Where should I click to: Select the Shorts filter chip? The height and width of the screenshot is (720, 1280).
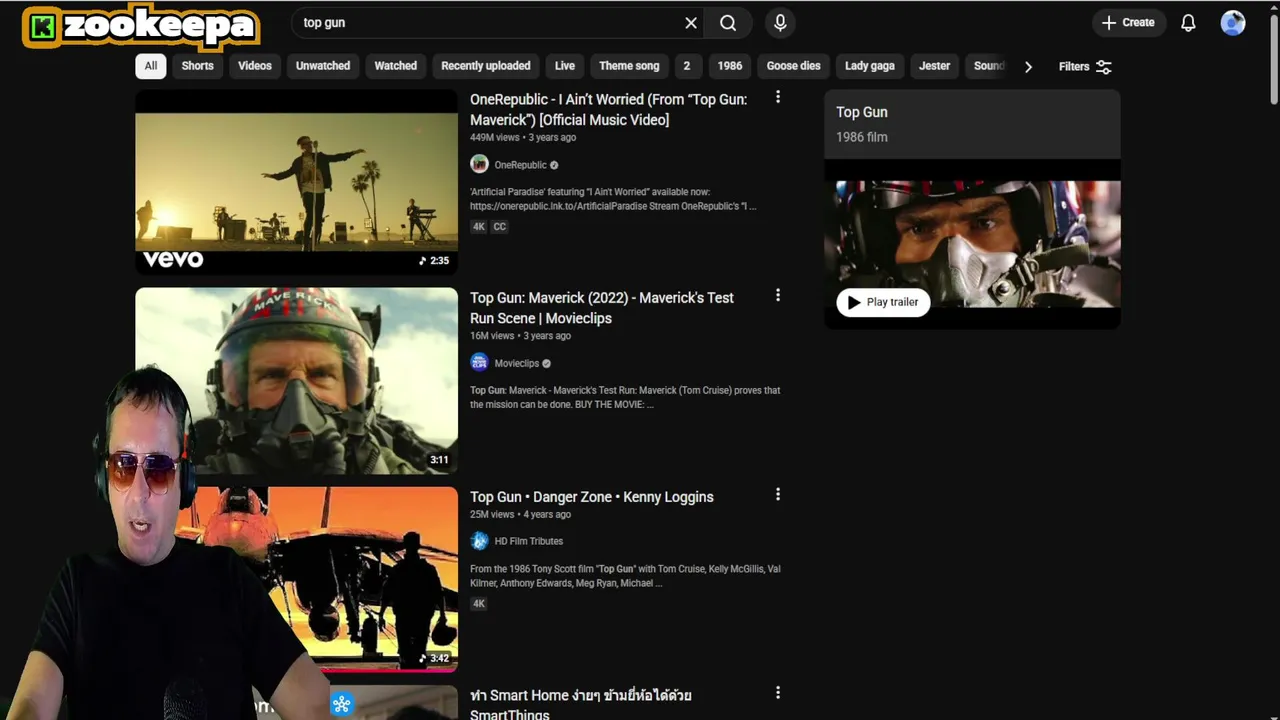coord(197,66)
